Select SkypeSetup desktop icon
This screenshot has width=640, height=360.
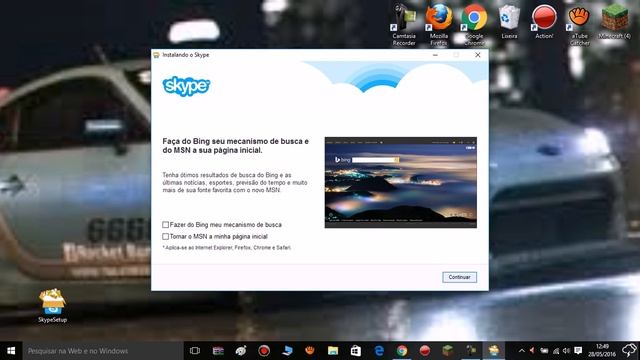click(x=52, y=306)
